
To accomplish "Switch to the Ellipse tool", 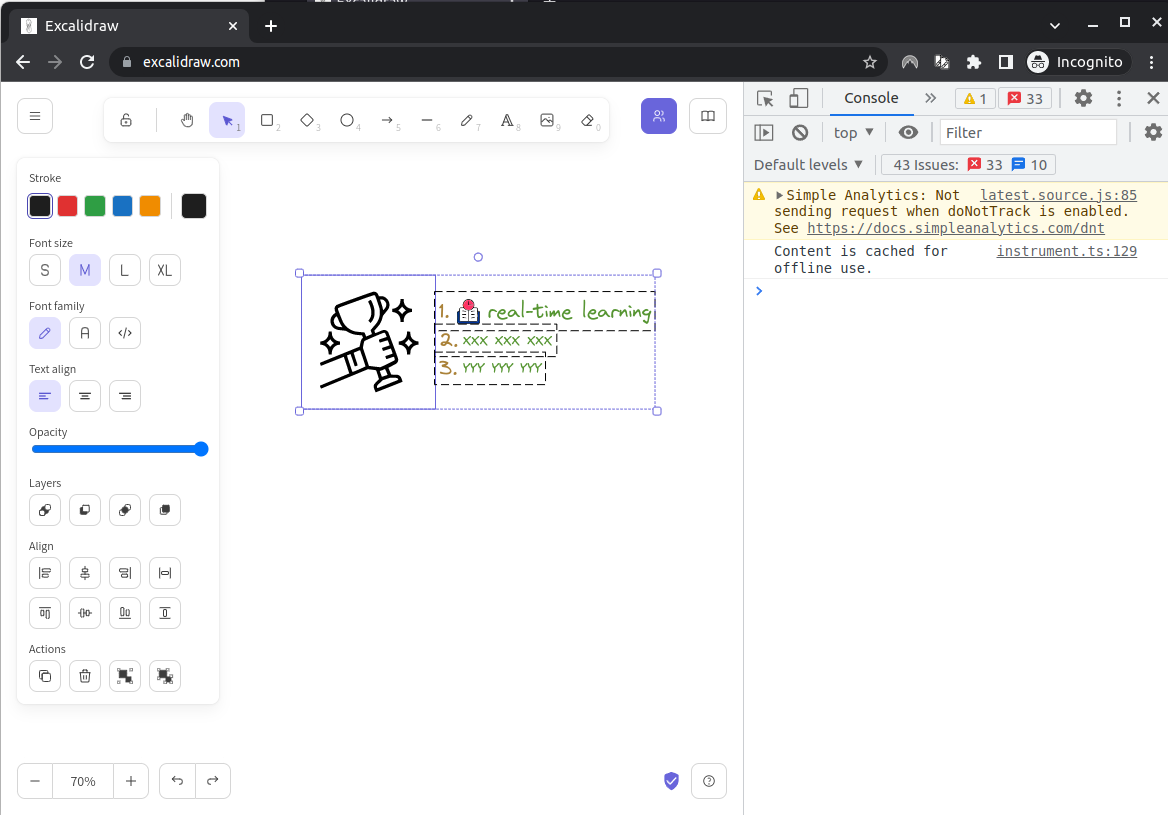I will click(x=348, y=120).
